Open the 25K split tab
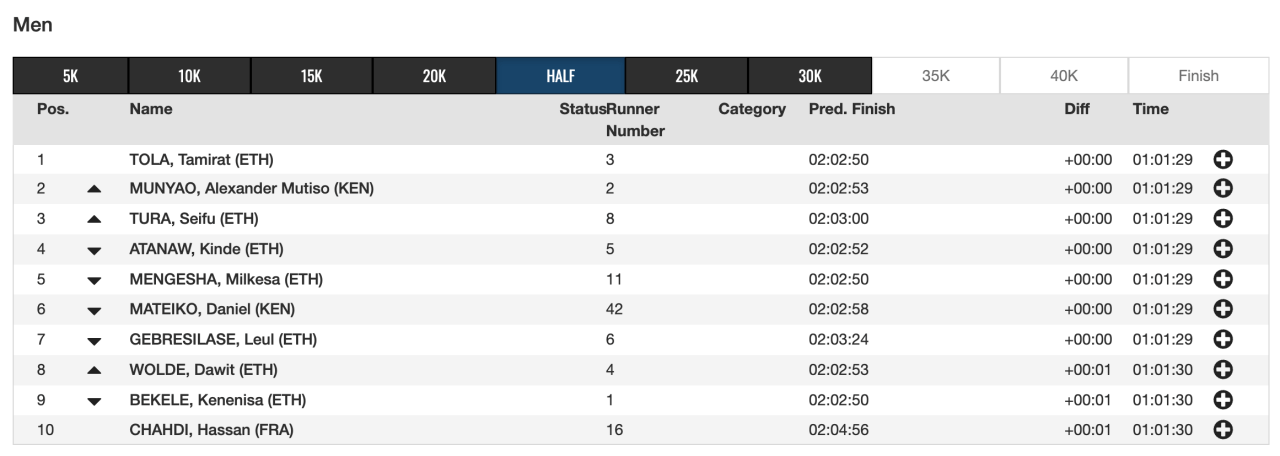The width and height of the screenshot is (1280, 456). pos(686,76)
